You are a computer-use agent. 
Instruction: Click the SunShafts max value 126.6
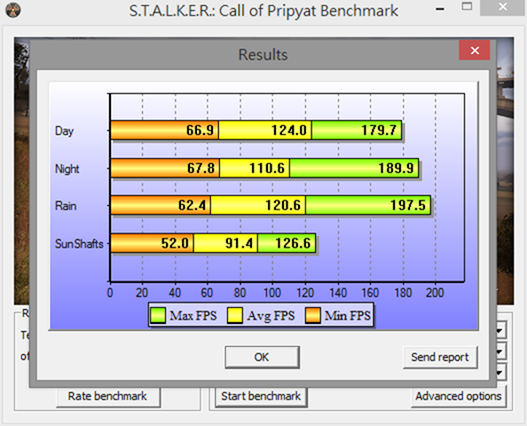293,243
